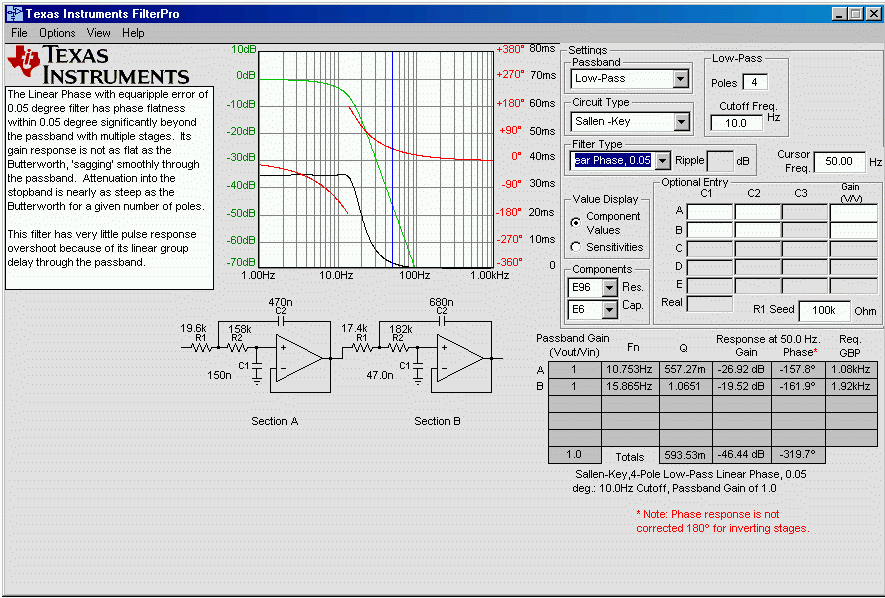Image resolution: width=885 pixels, height=598 pixels.
Task: Open the E6 capacitor series dropdown
Action: click(610, 309)
